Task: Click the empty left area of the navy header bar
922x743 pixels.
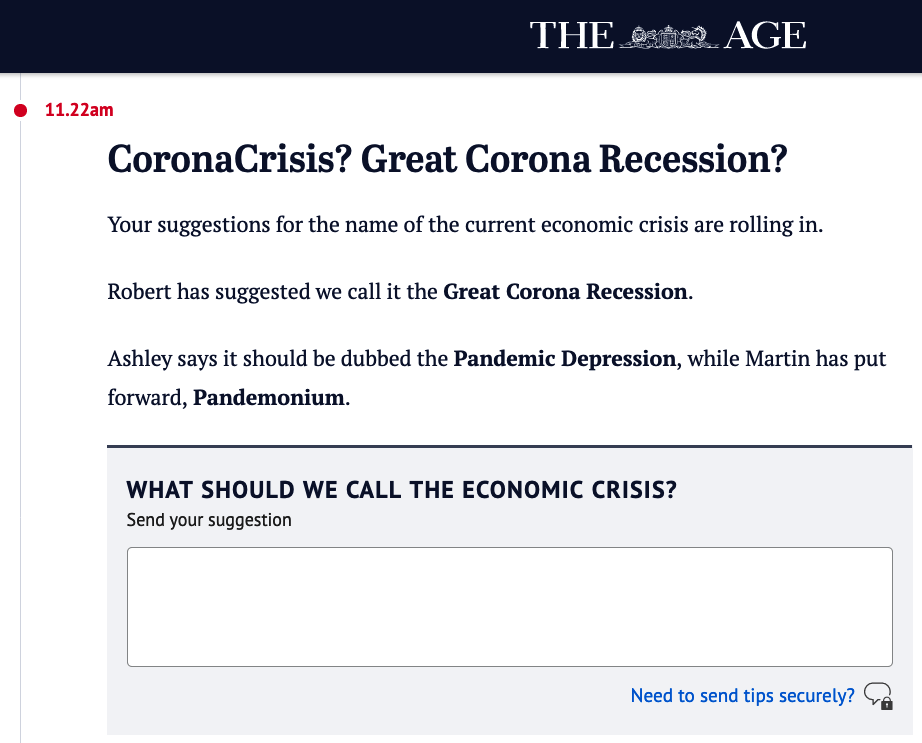Action: pos(200,36)
